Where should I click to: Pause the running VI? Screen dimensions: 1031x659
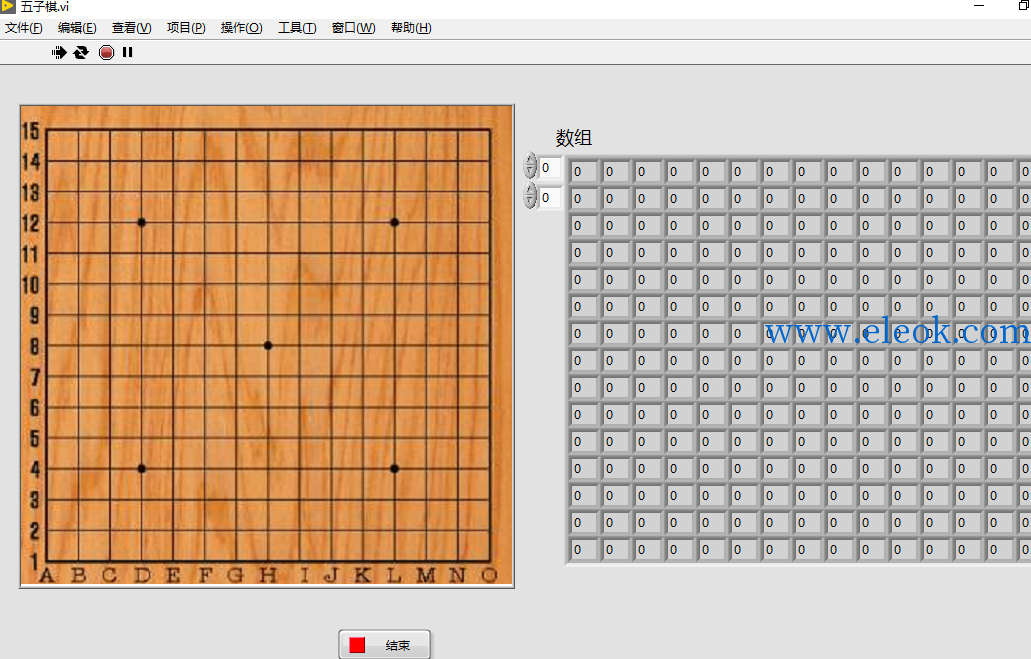128,53
